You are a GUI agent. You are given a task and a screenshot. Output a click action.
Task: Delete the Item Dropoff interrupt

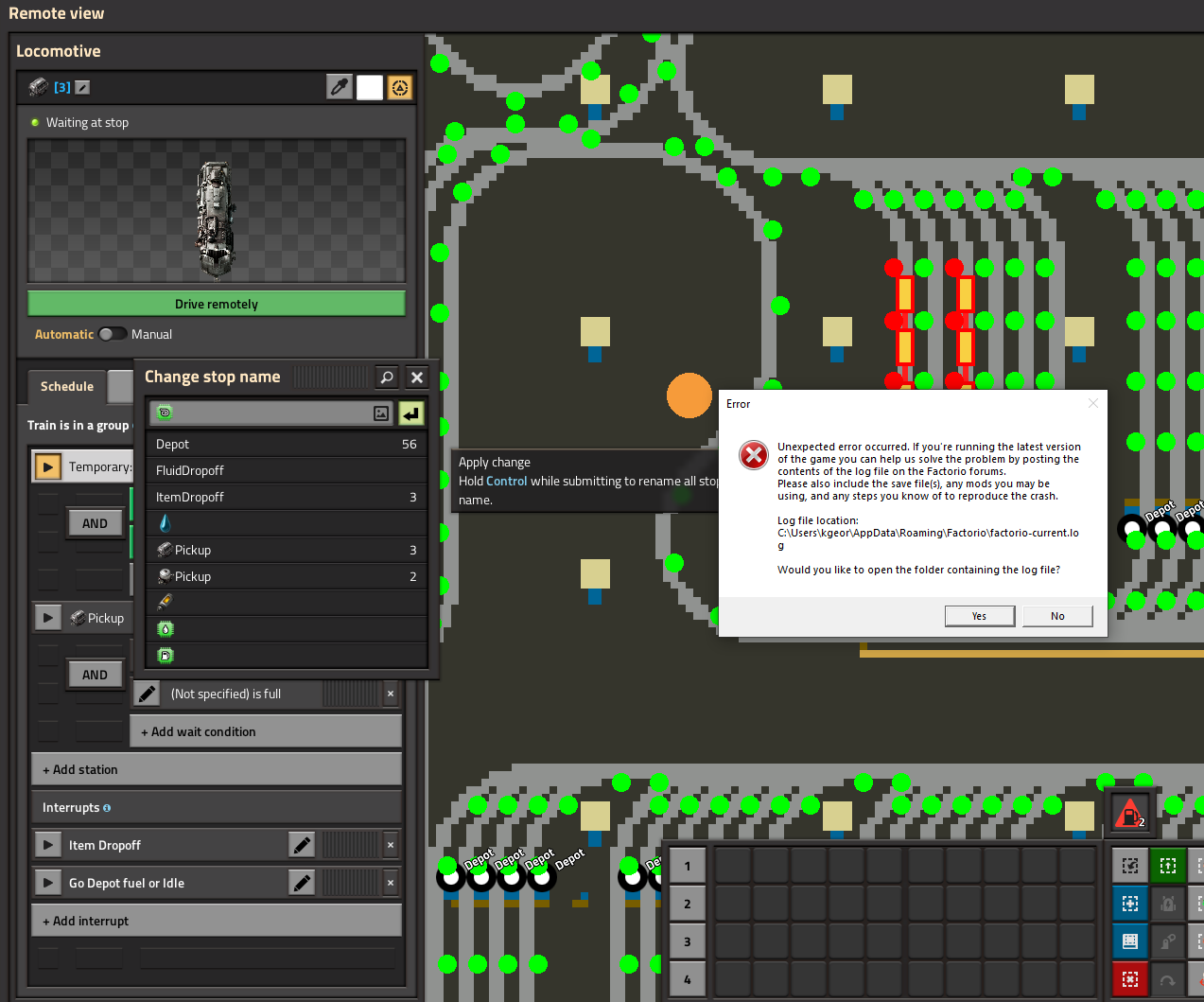coord(391,845)
